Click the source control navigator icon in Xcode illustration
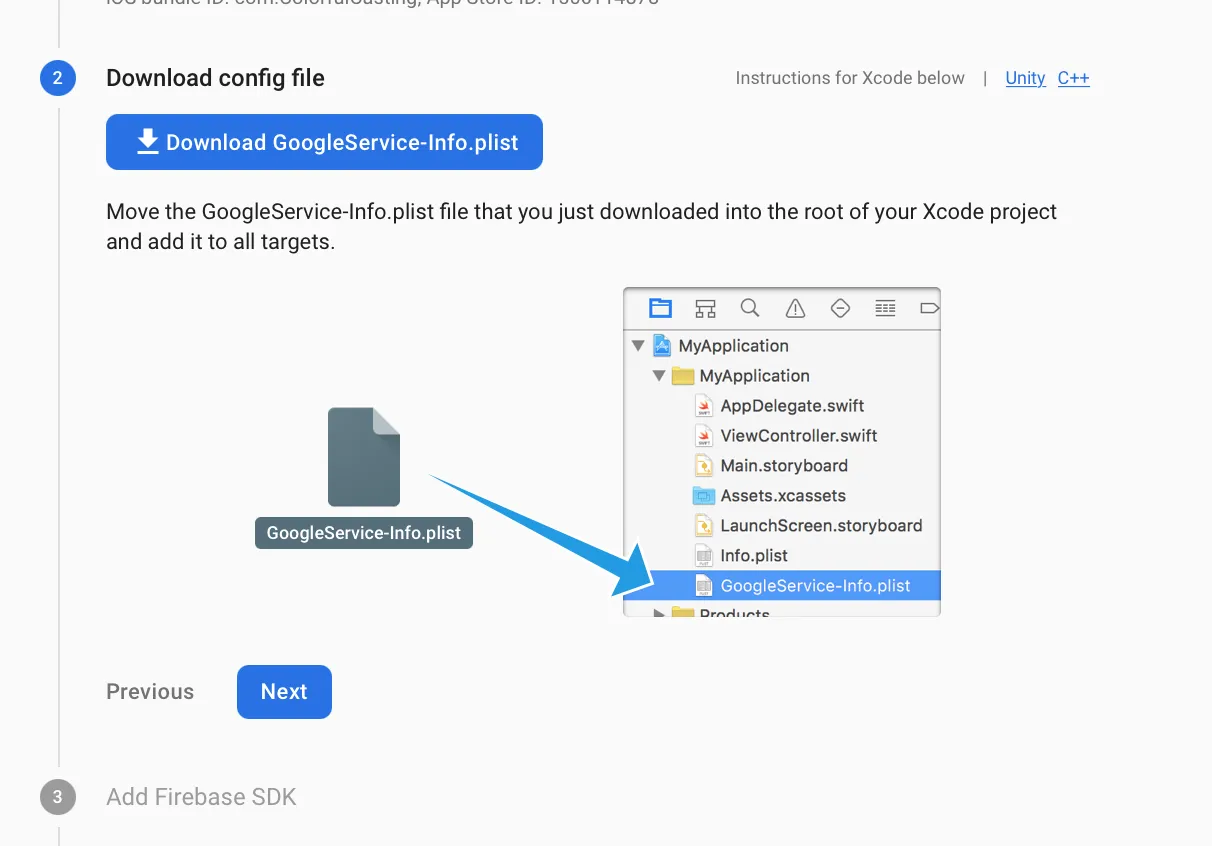The image size is (1212, 846). [705, 308]
